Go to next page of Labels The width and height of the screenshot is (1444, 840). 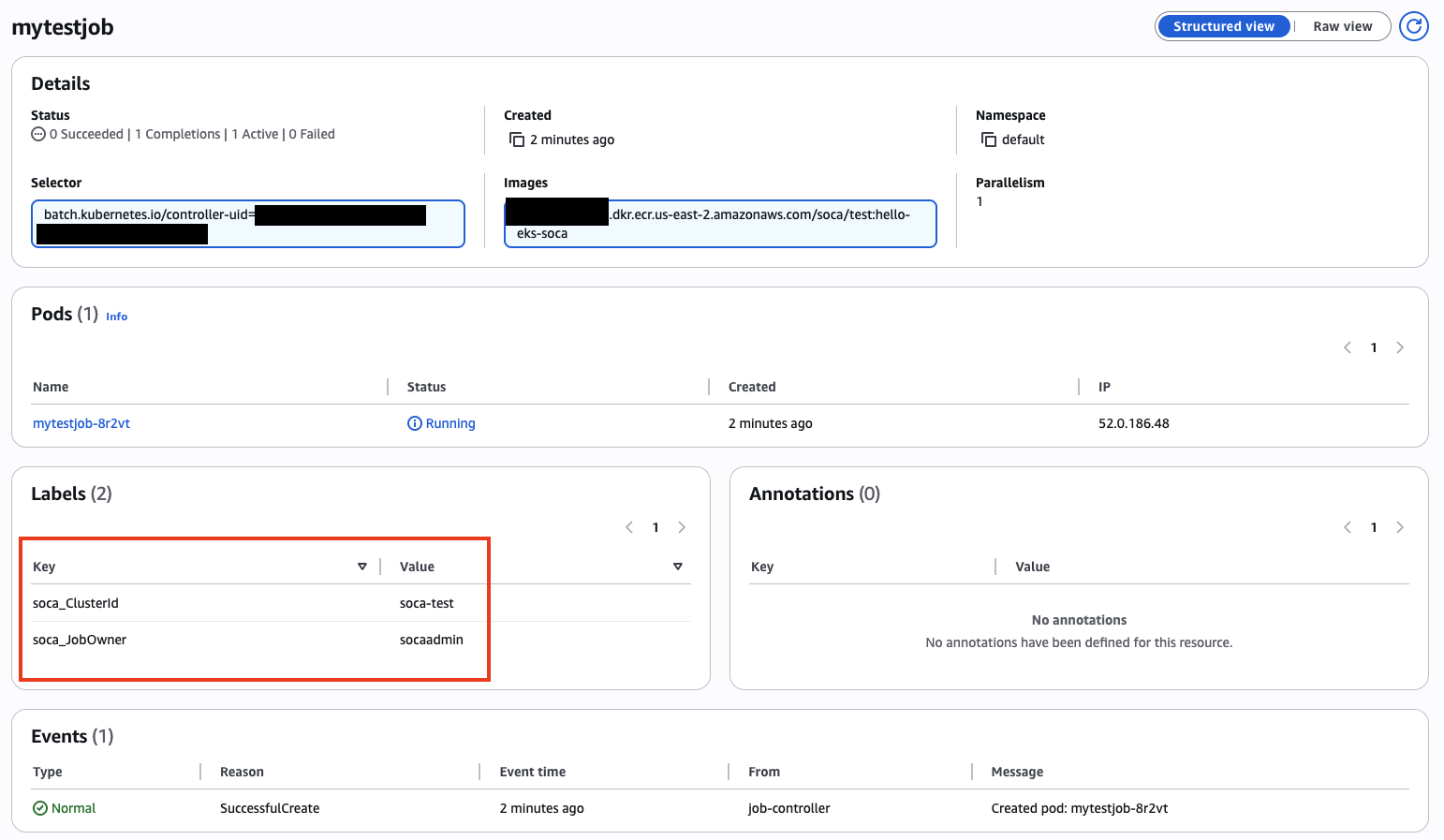[x=682, y=527]
